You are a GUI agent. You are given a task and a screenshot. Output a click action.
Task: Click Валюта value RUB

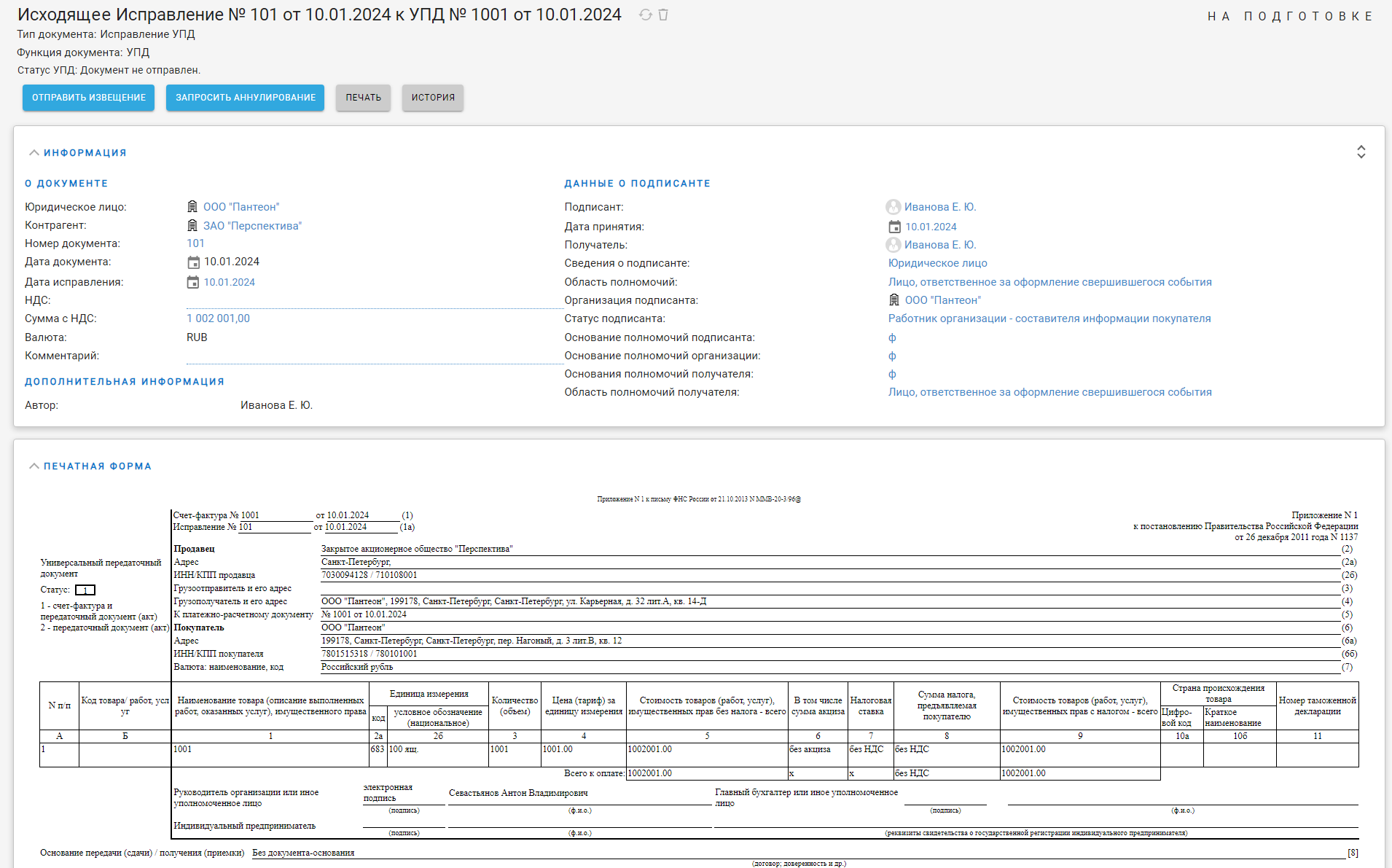point(197,337)
